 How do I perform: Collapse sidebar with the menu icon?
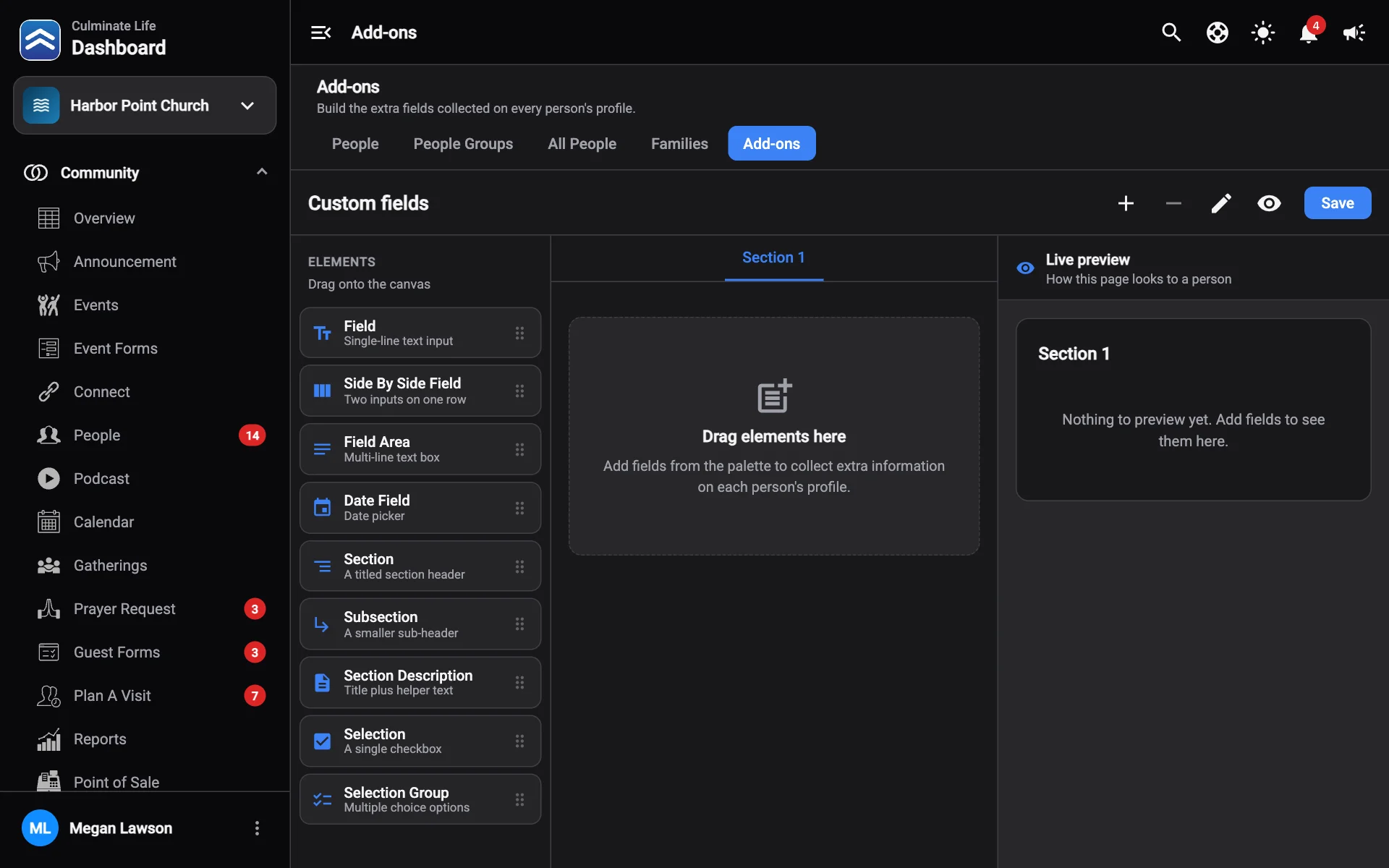pyautogui.click(x=320, y=33)
